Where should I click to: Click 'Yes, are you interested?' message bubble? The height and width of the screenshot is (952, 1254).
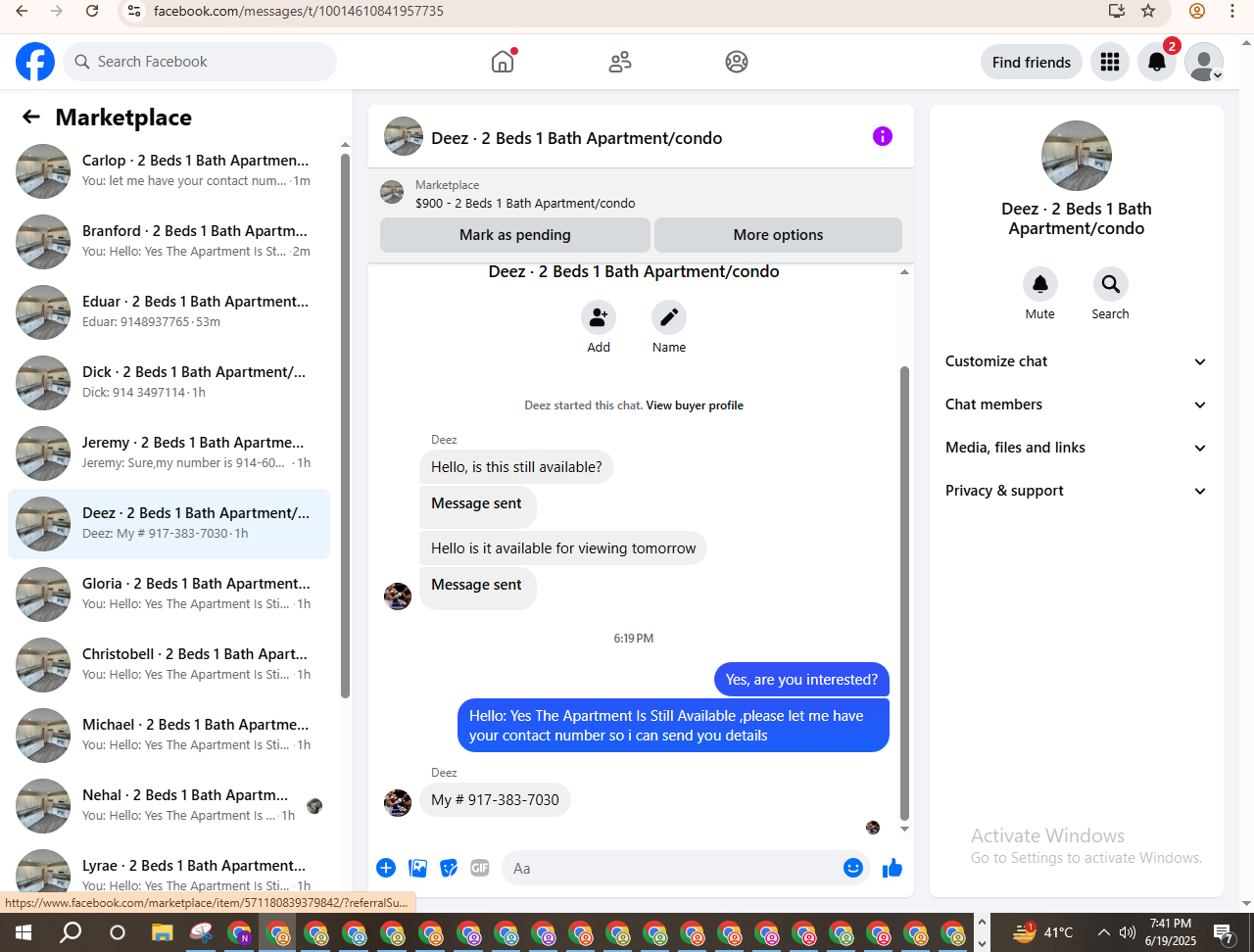tap(801, 680)
